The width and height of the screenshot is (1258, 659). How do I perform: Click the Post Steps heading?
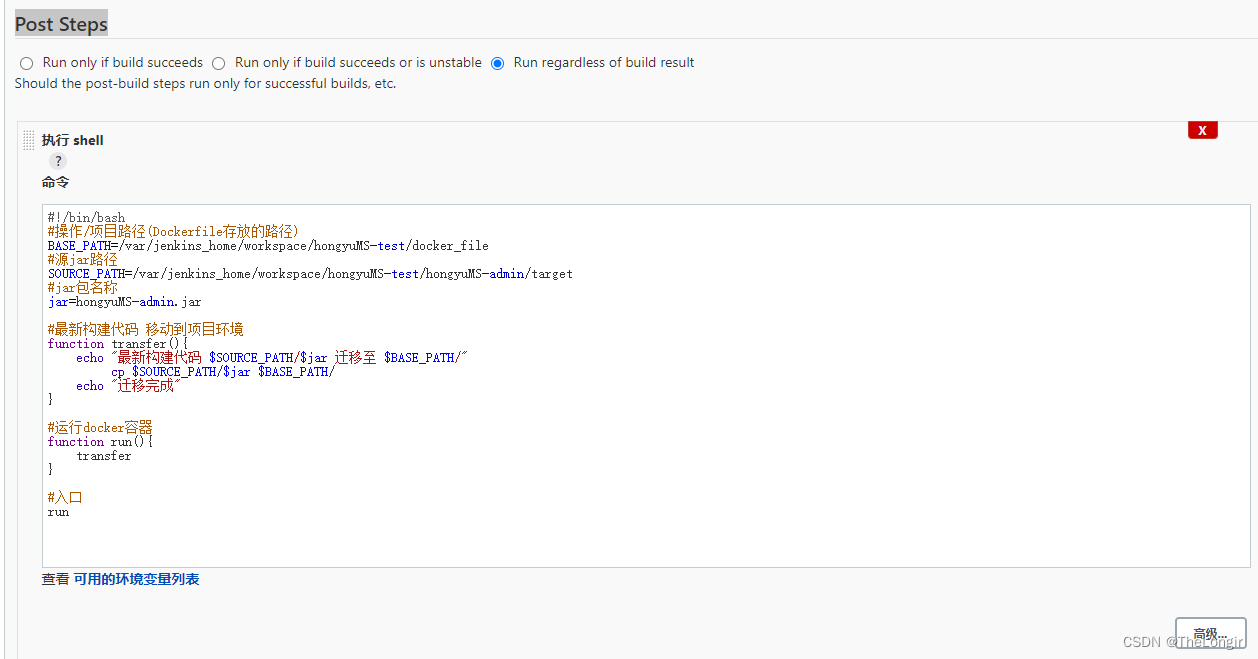61,24
